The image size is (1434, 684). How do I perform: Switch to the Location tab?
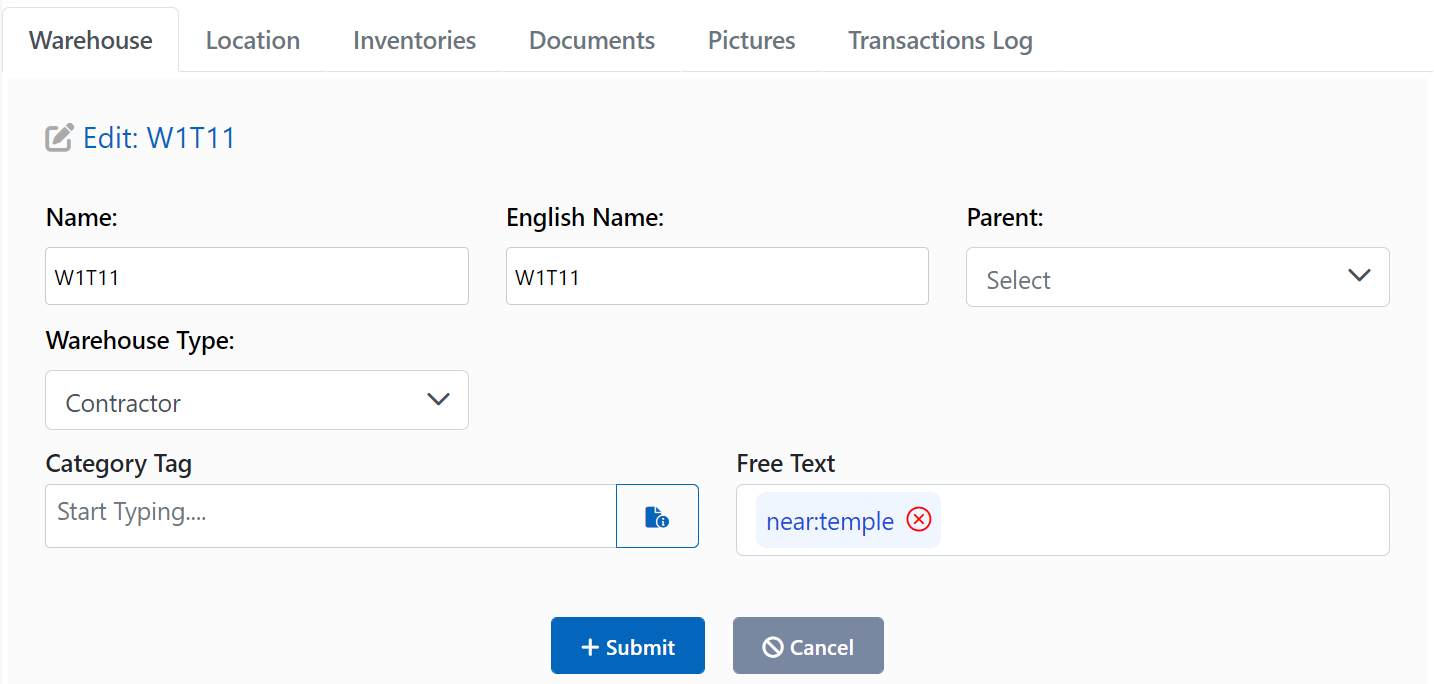click(x=253, y=41)
